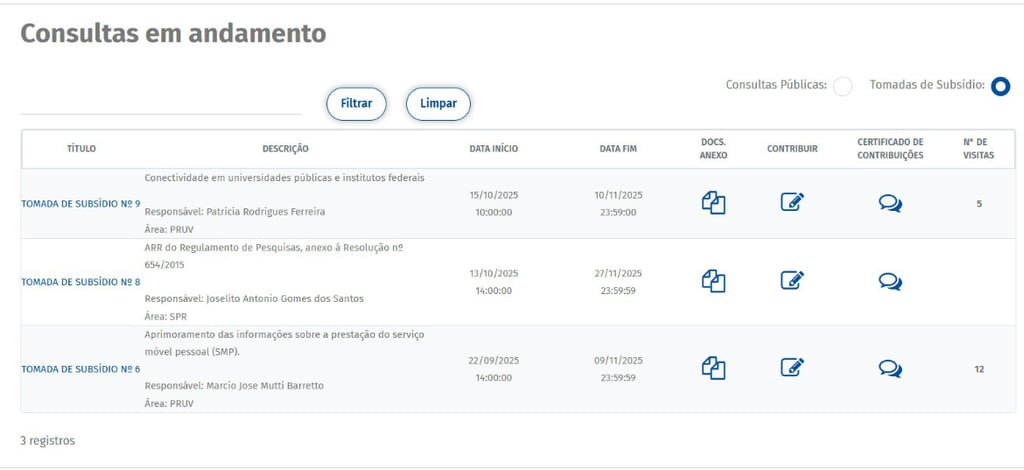Click the Título column header

pyautogui.click(x=81, y=149)
